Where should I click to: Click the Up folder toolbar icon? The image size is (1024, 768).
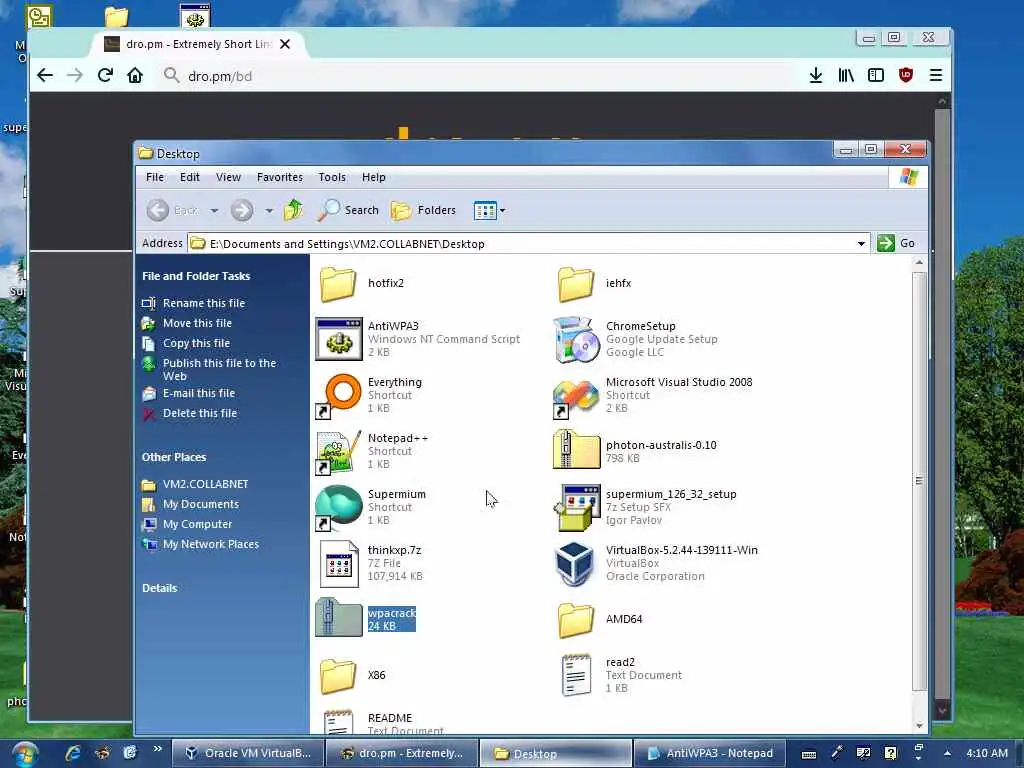coord(294,210)
